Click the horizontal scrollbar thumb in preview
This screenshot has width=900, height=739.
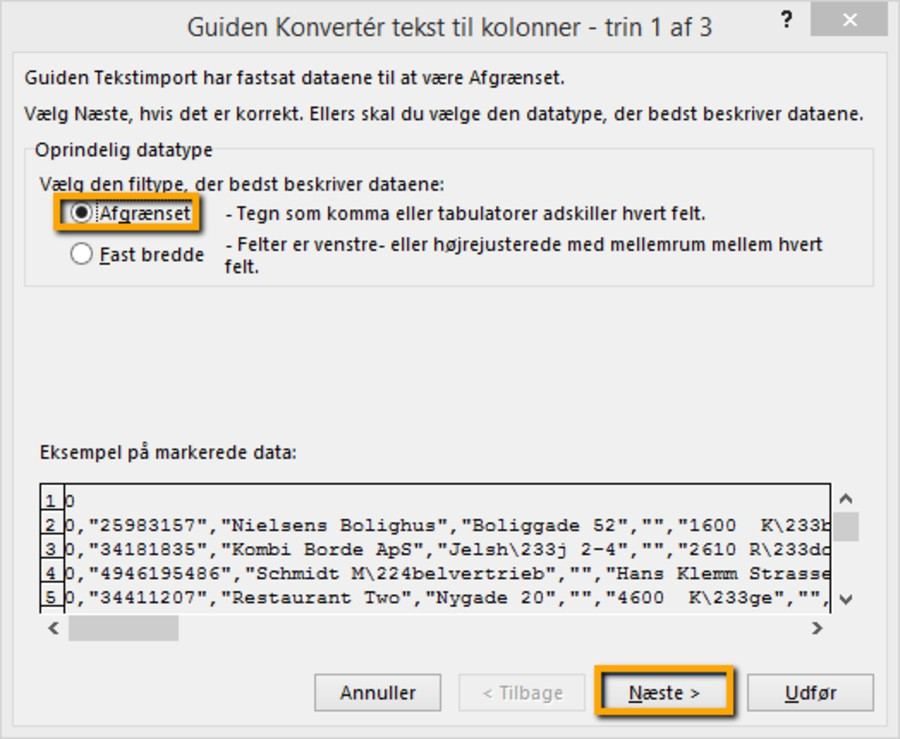click(x=123, y=628)
